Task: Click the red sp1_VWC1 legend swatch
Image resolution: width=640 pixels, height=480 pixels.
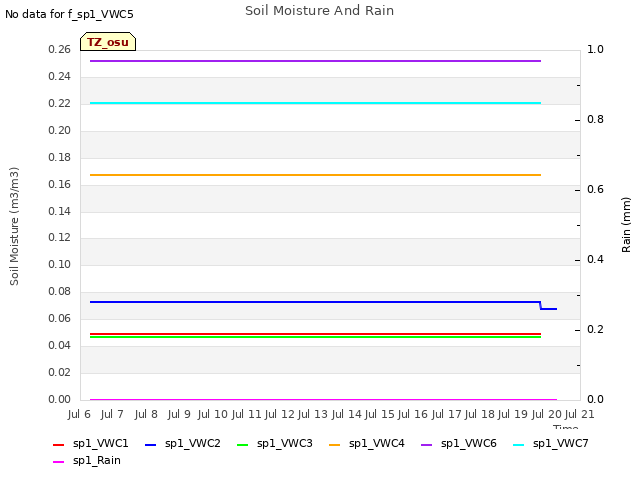Action: tap(58, 444)
